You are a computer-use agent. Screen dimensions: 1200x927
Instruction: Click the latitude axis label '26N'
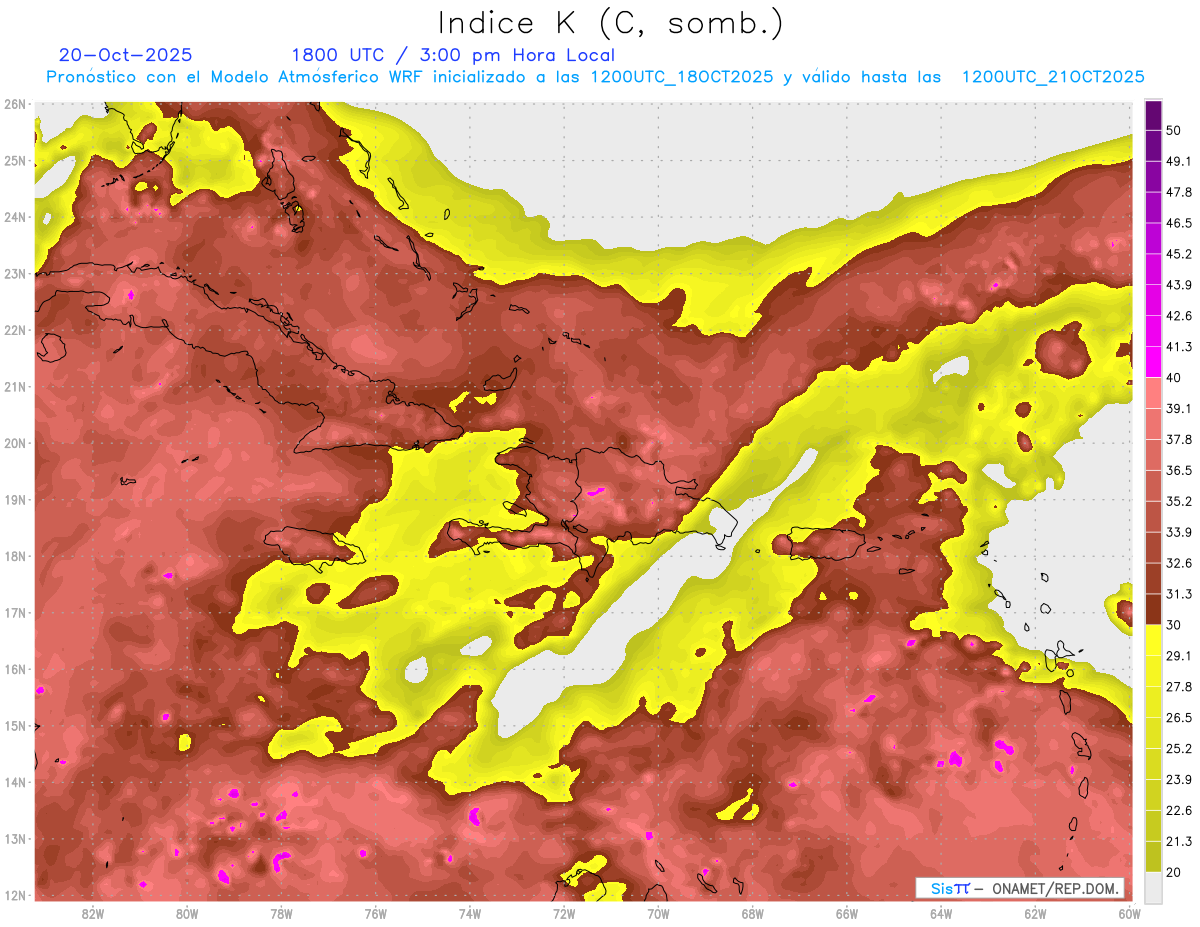click(14, 104)
